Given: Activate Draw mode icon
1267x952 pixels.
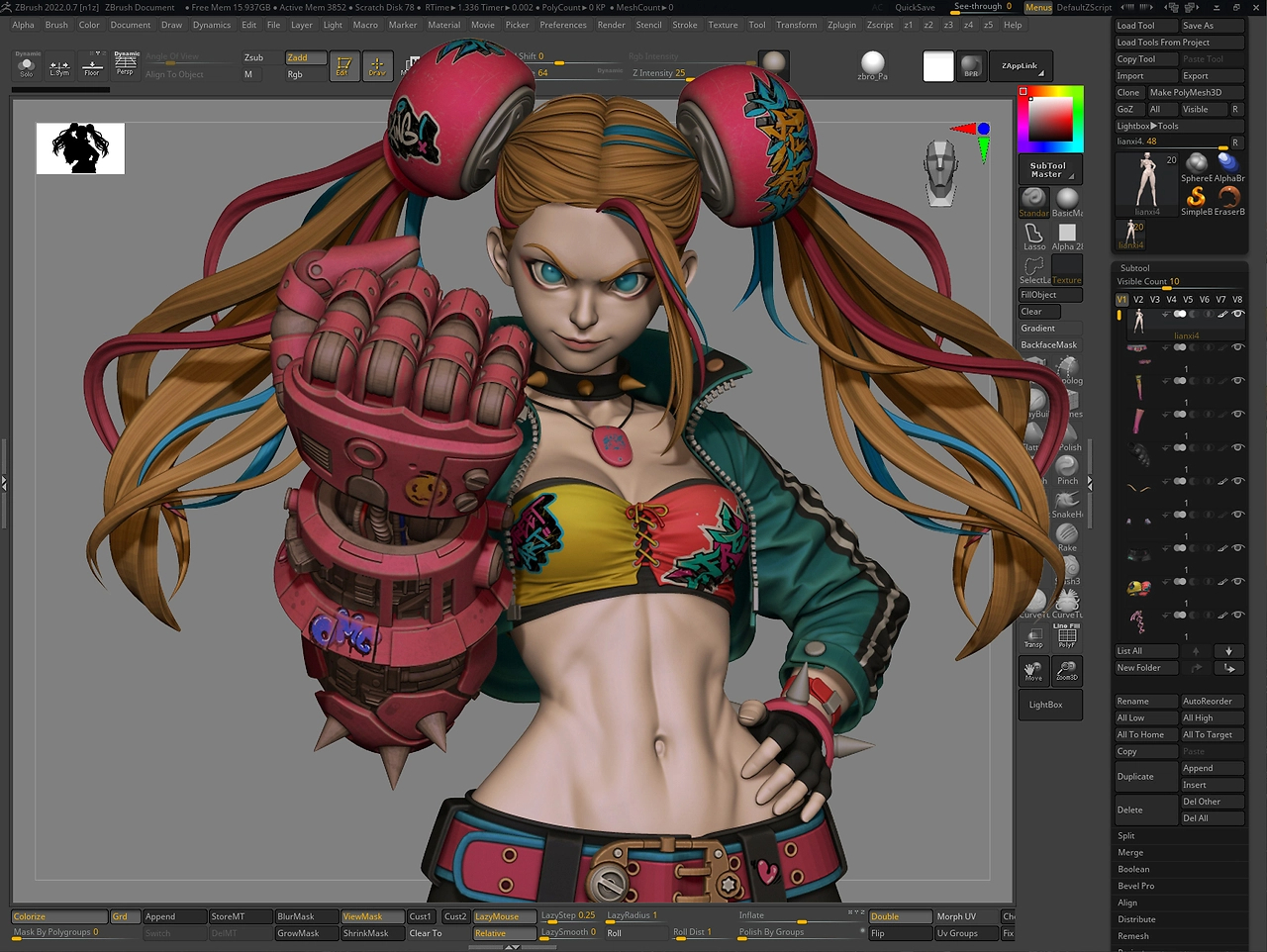Looking at the screenshot, I should [x=377, y=66].
